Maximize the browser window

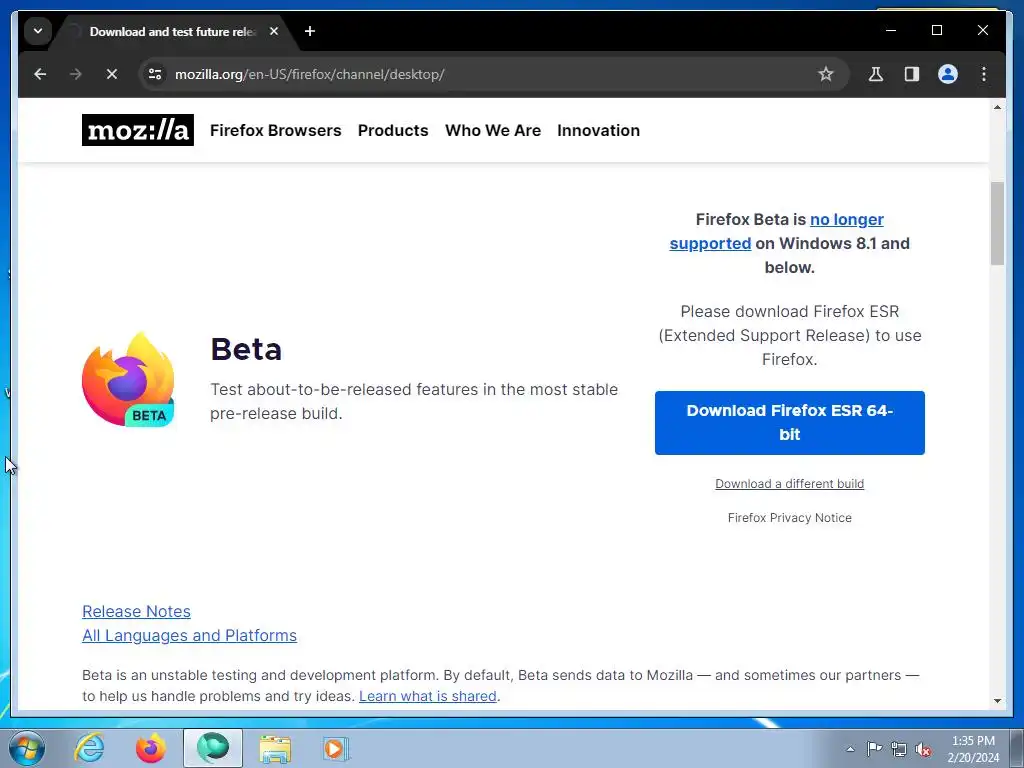click(x=936, y=30)
